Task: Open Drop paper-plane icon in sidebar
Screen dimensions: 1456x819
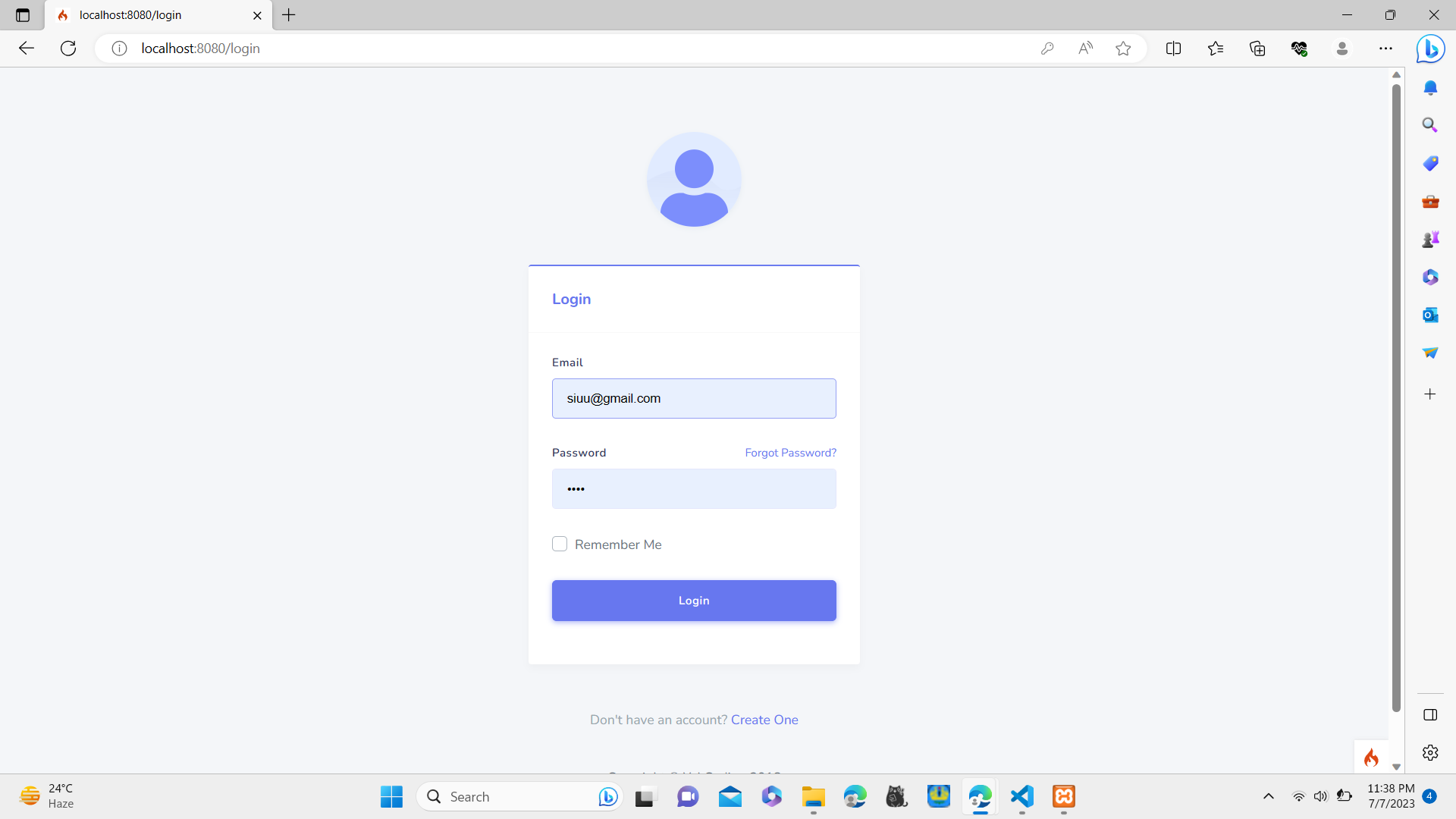Action: click(x=1430, y=353)
